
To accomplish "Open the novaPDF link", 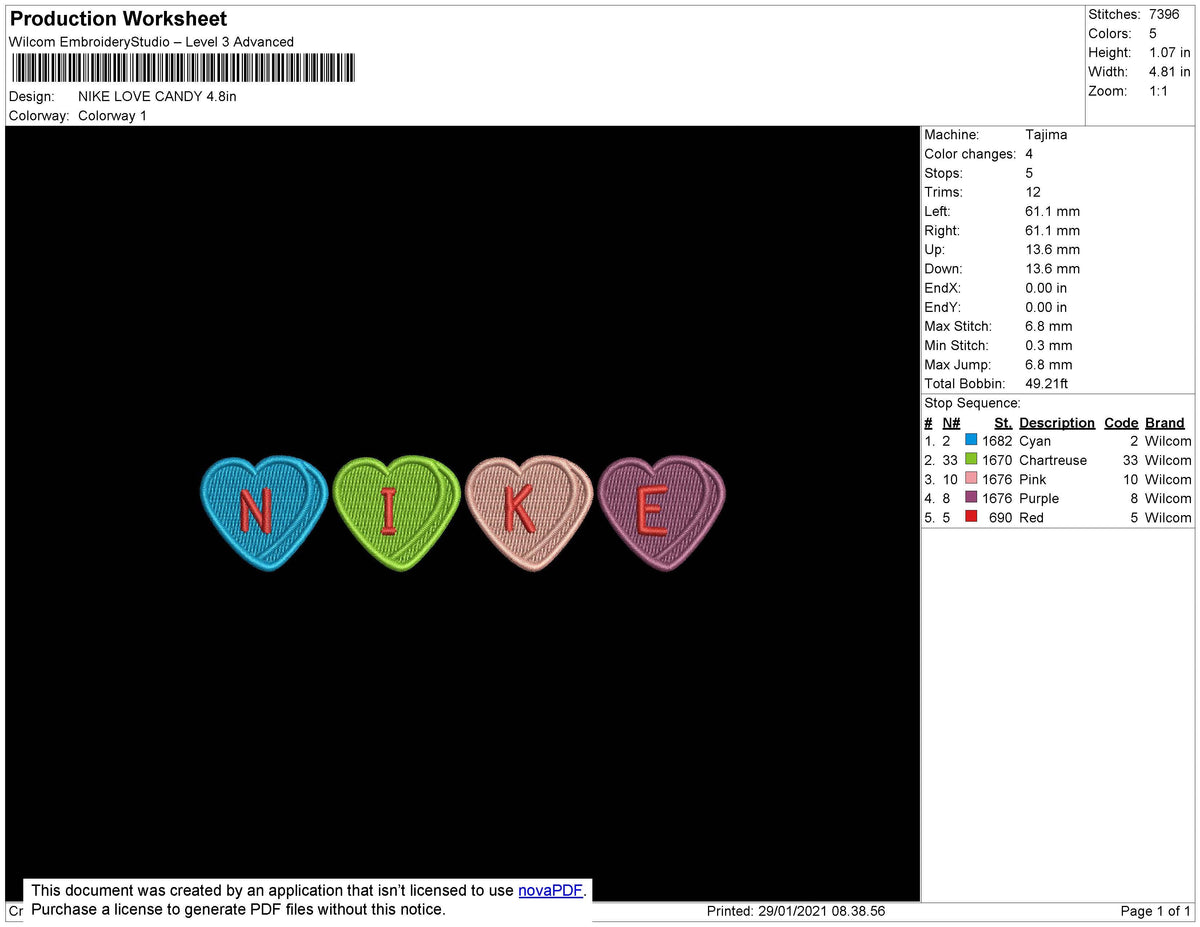I will coord(549,890).
